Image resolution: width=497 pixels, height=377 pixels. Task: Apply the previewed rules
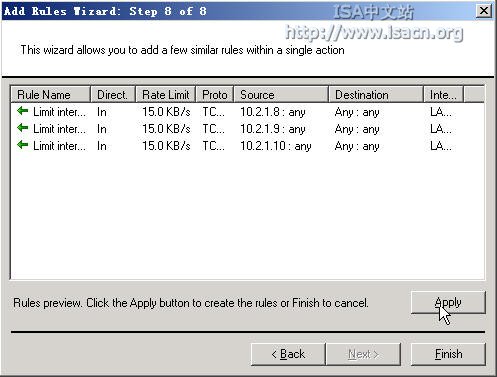click(x=448, y=302)
